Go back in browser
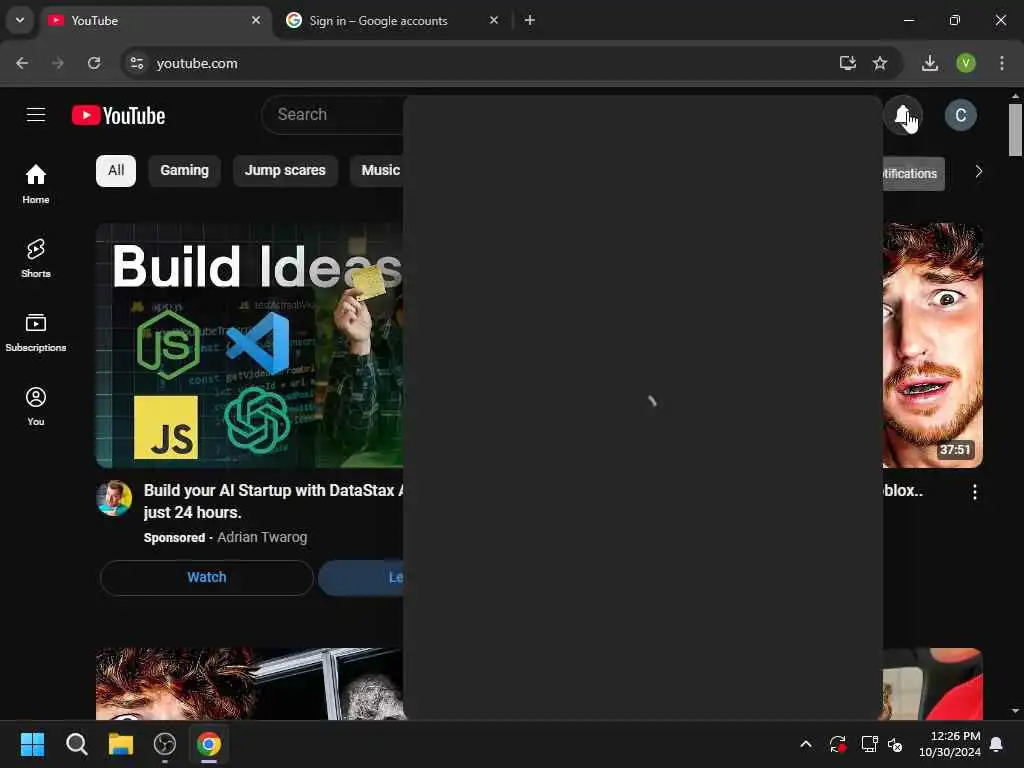Image resolution: width=1024 pixels, height=768 pixels. 22,63
